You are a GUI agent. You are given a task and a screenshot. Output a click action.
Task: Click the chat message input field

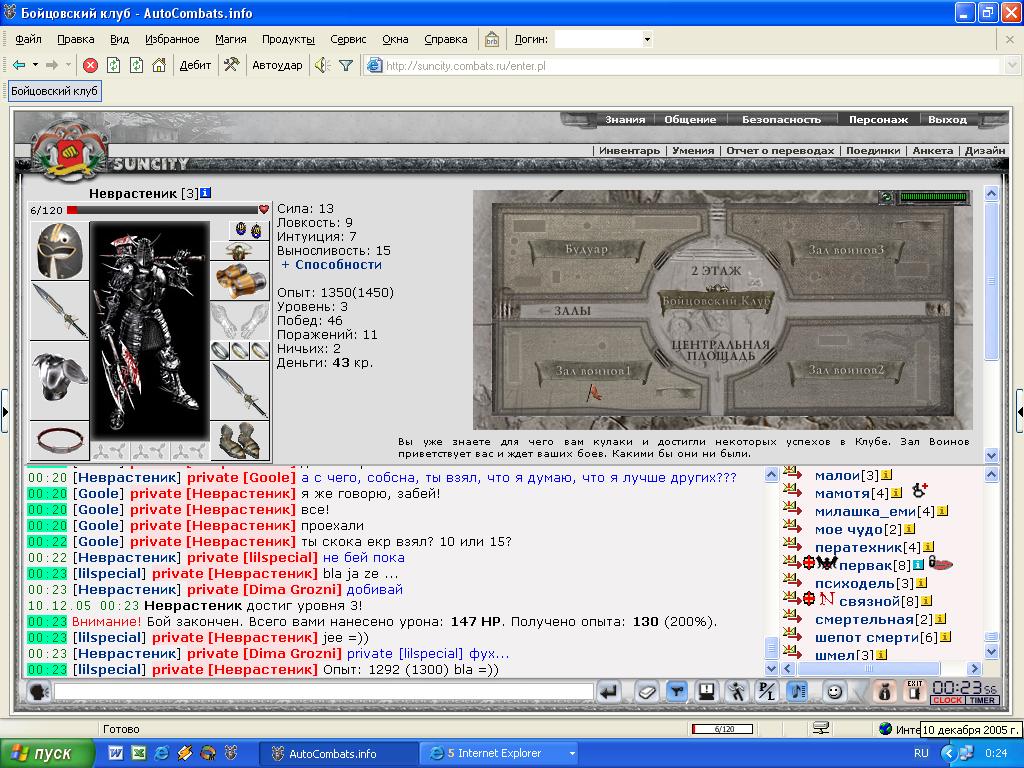(x=323, y=691)
